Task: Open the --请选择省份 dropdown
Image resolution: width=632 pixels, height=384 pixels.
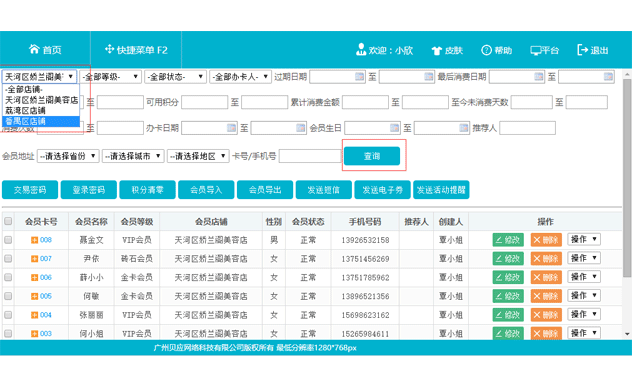Action: tap(68, 156)
